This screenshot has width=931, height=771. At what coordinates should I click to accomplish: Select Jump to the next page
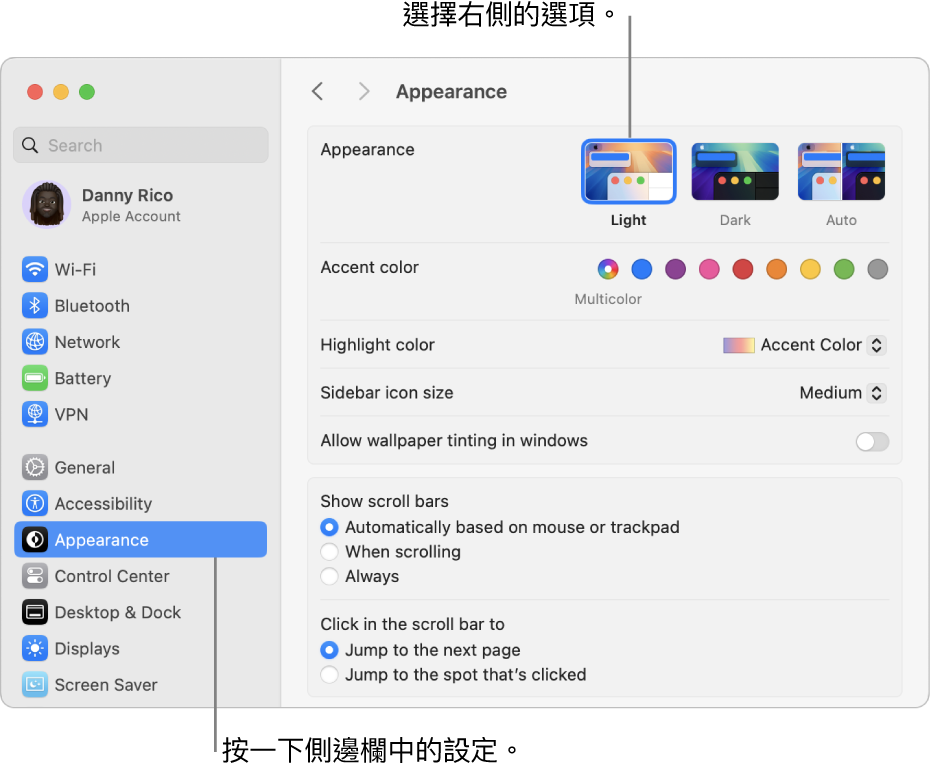pyautogui.click(x=330, y=650)
